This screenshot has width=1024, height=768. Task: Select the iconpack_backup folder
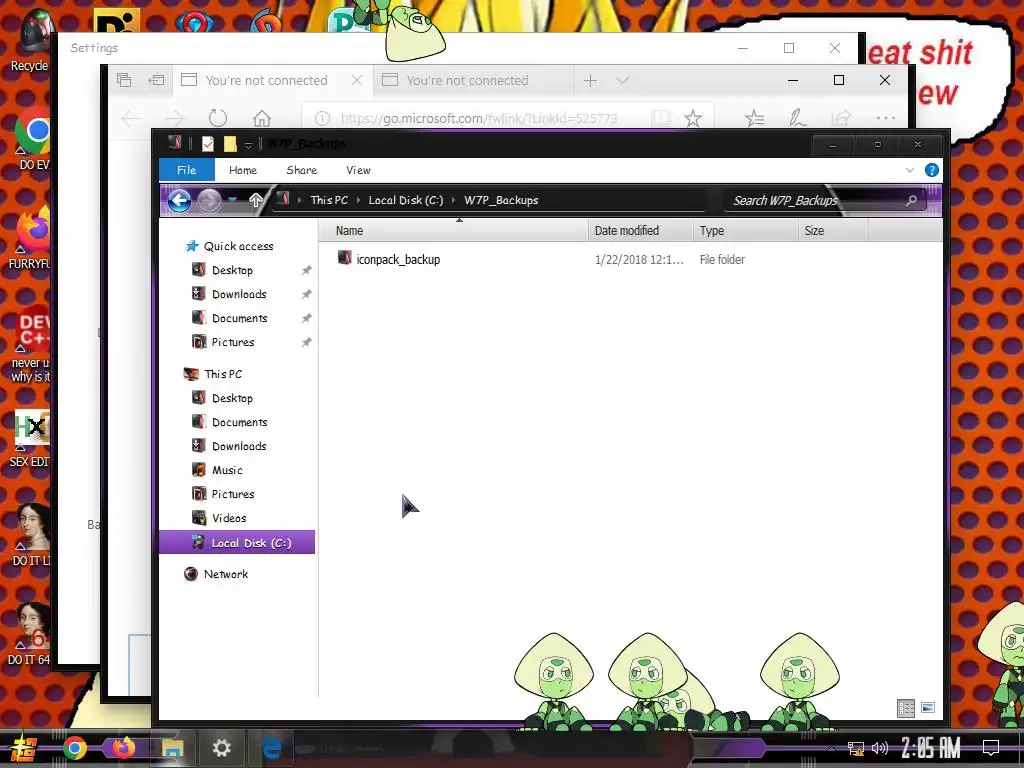tap(398, 259)
